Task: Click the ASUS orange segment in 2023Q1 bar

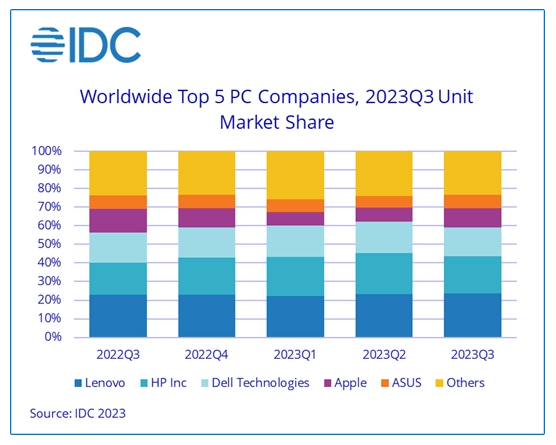Action: click(x=295, y=206)
